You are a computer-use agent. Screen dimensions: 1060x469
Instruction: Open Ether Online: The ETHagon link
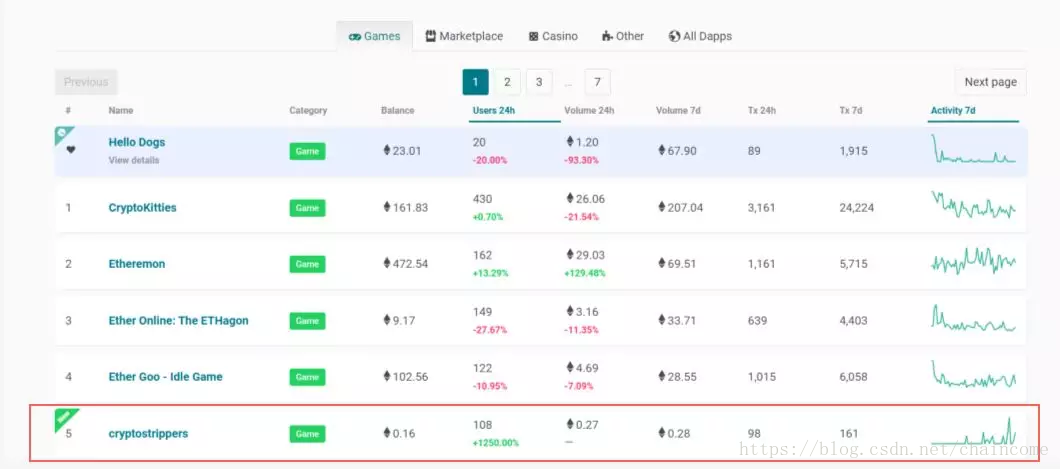point(178,320)
